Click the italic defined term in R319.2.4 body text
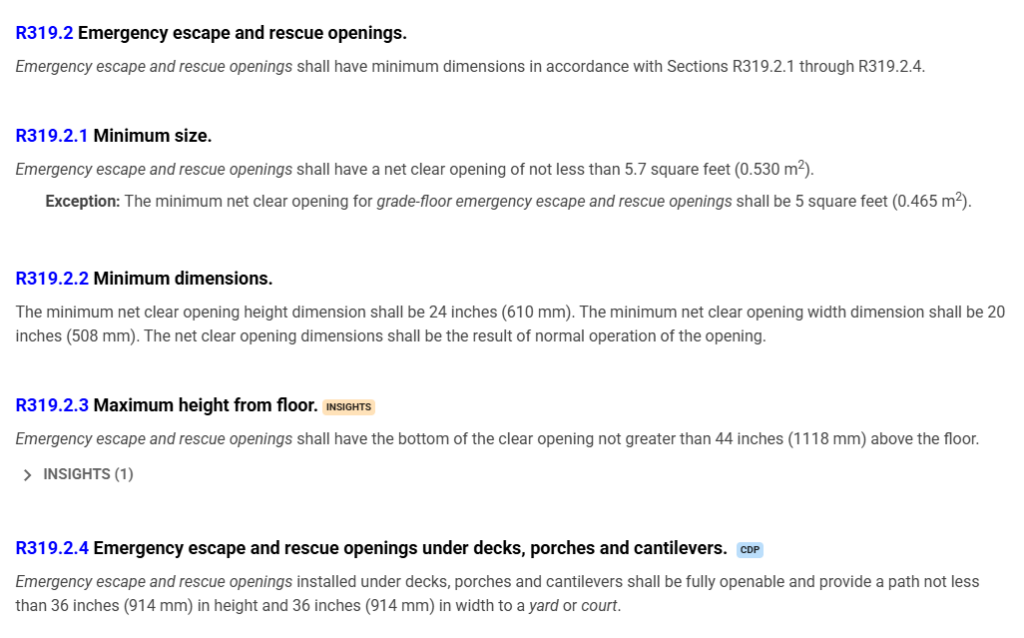This screenshot has height=638, width=1024. [154, 581]
